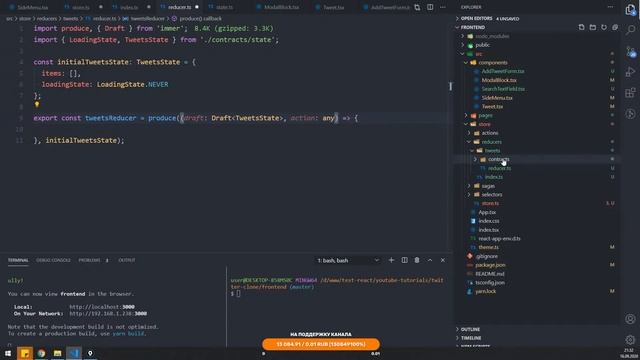Image resolution: width=640 pixels, height=360 pixels.
Task: Expand the node_modules folder
Action: (492, 36)
